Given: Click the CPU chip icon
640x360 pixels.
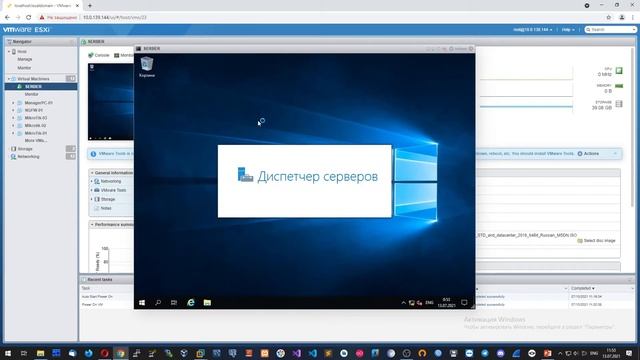Looking at the screenshot, I should tap(619, 71).
